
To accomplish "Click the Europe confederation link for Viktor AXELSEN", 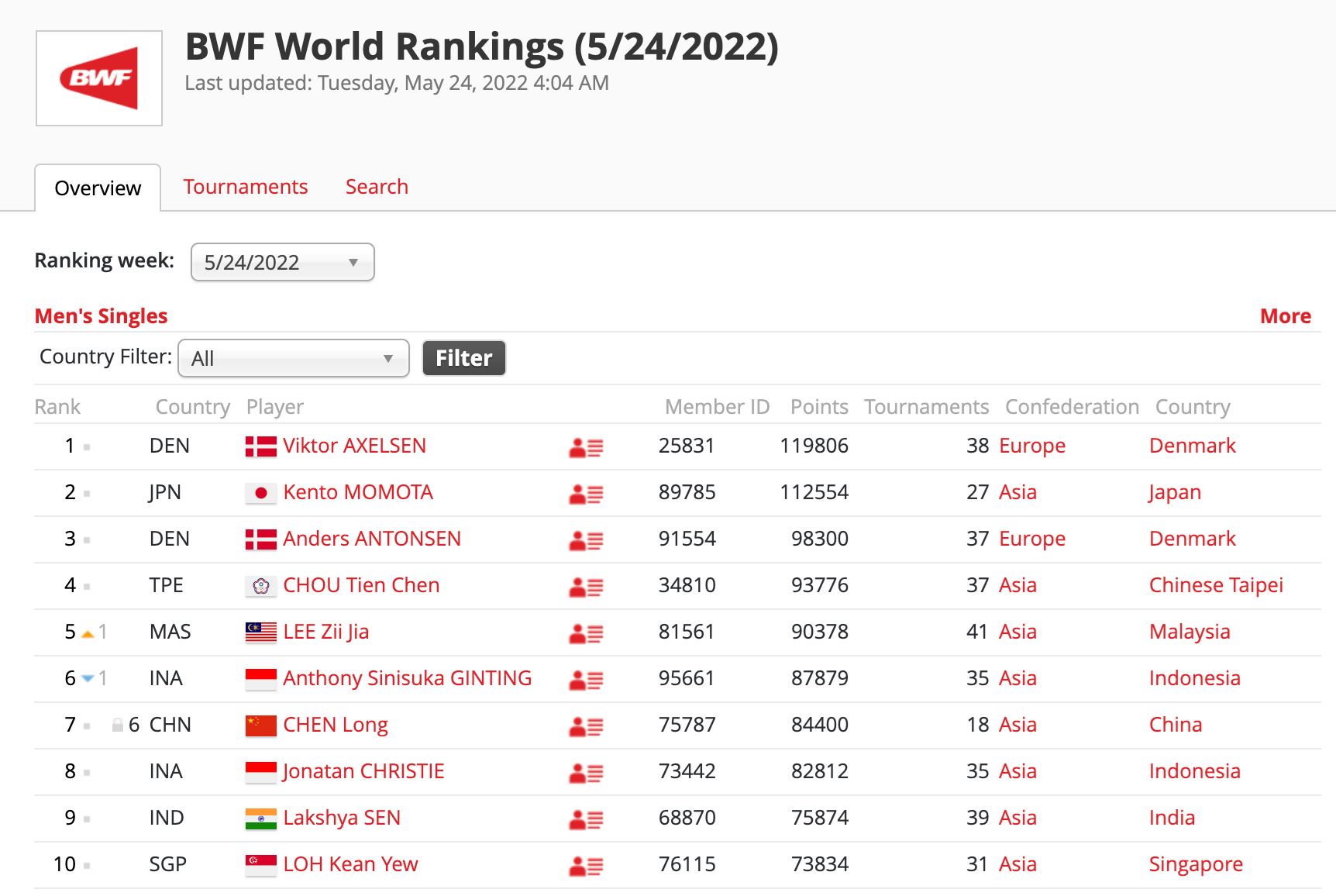I will [1031, 446].
